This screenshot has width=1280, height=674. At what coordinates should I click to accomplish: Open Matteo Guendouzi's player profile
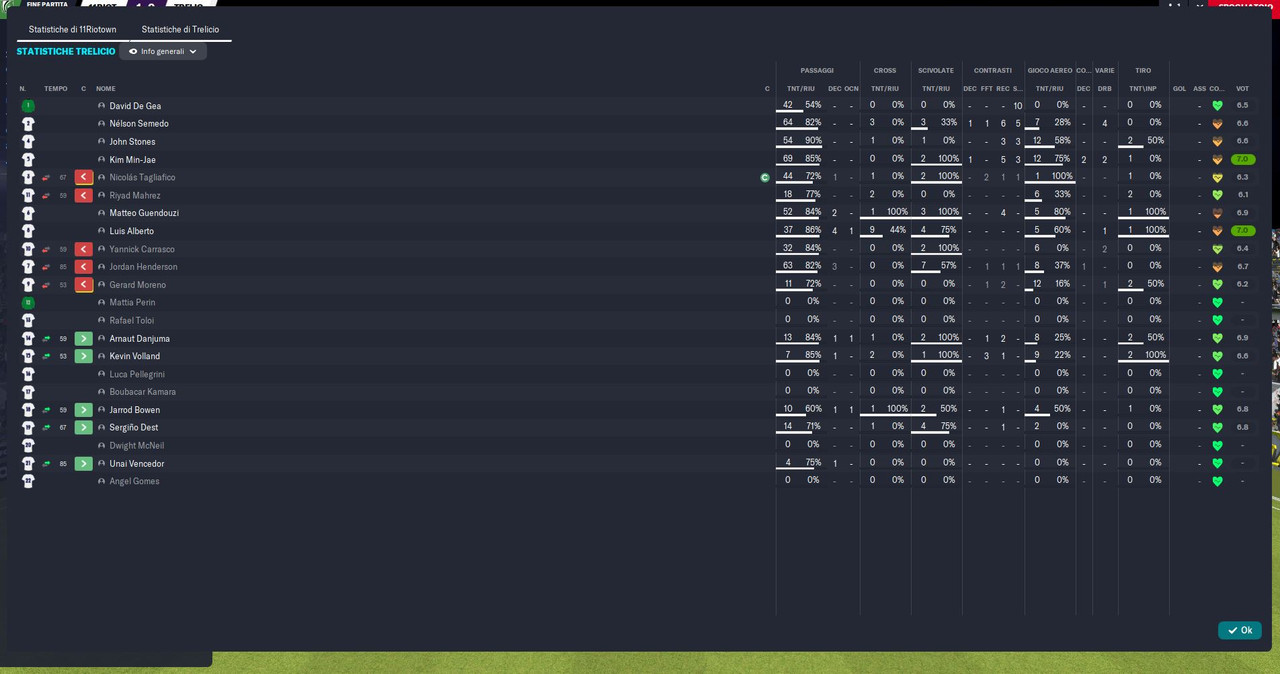144,213
